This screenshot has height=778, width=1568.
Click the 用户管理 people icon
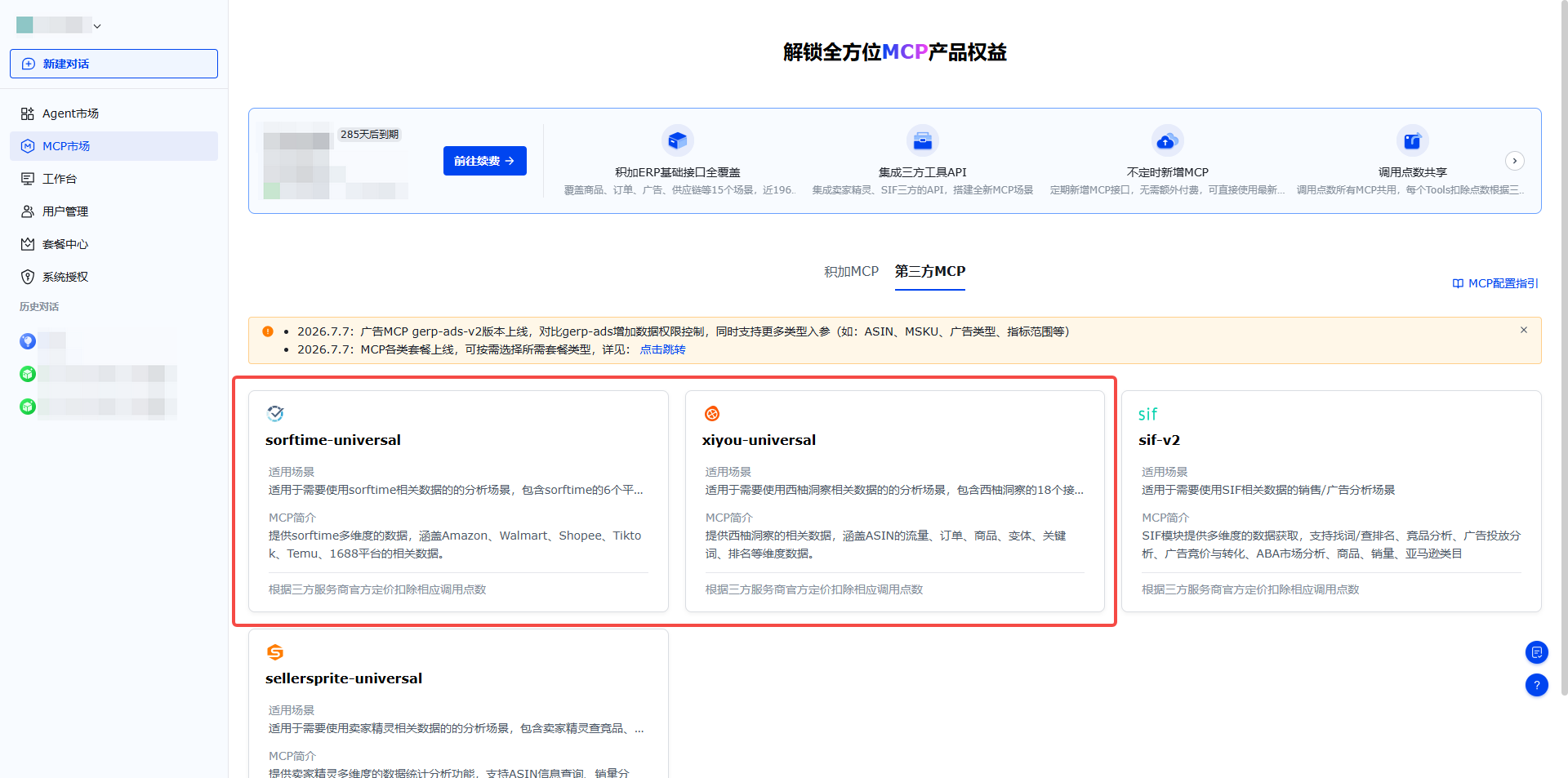28,211
